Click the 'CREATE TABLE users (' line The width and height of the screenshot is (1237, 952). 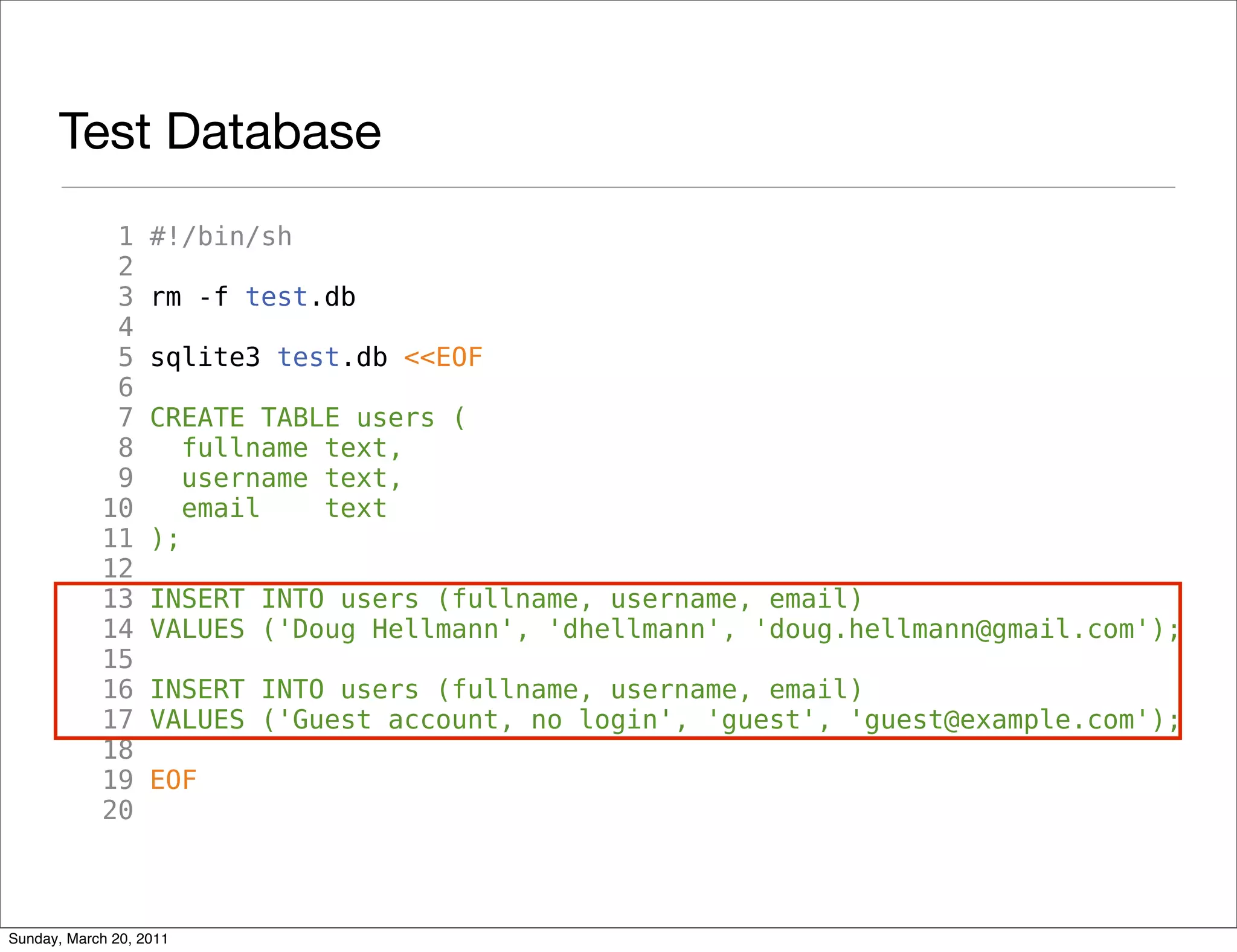pyautogui.click(x=308, y=417)
